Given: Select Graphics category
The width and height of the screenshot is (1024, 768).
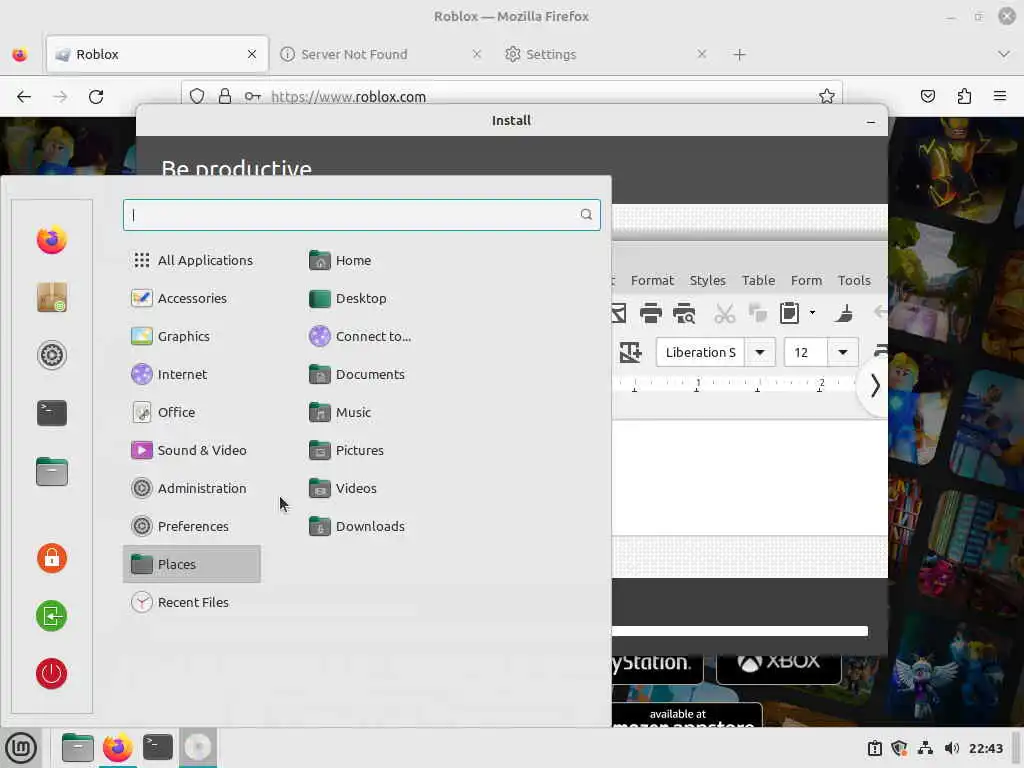Looking at the screenshot, I should point(192,336).
